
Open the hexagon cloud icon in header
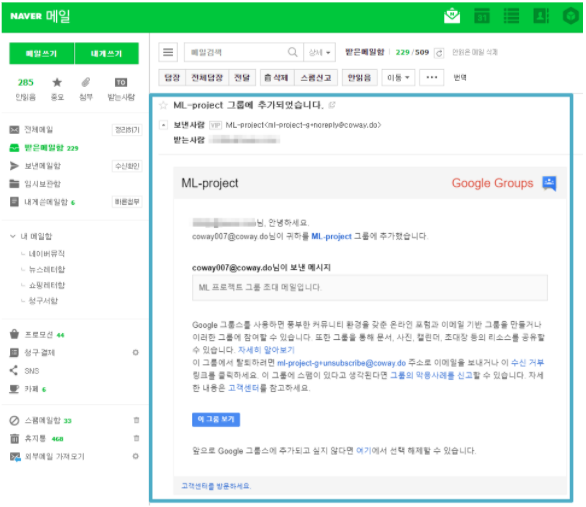coord(571,16)
